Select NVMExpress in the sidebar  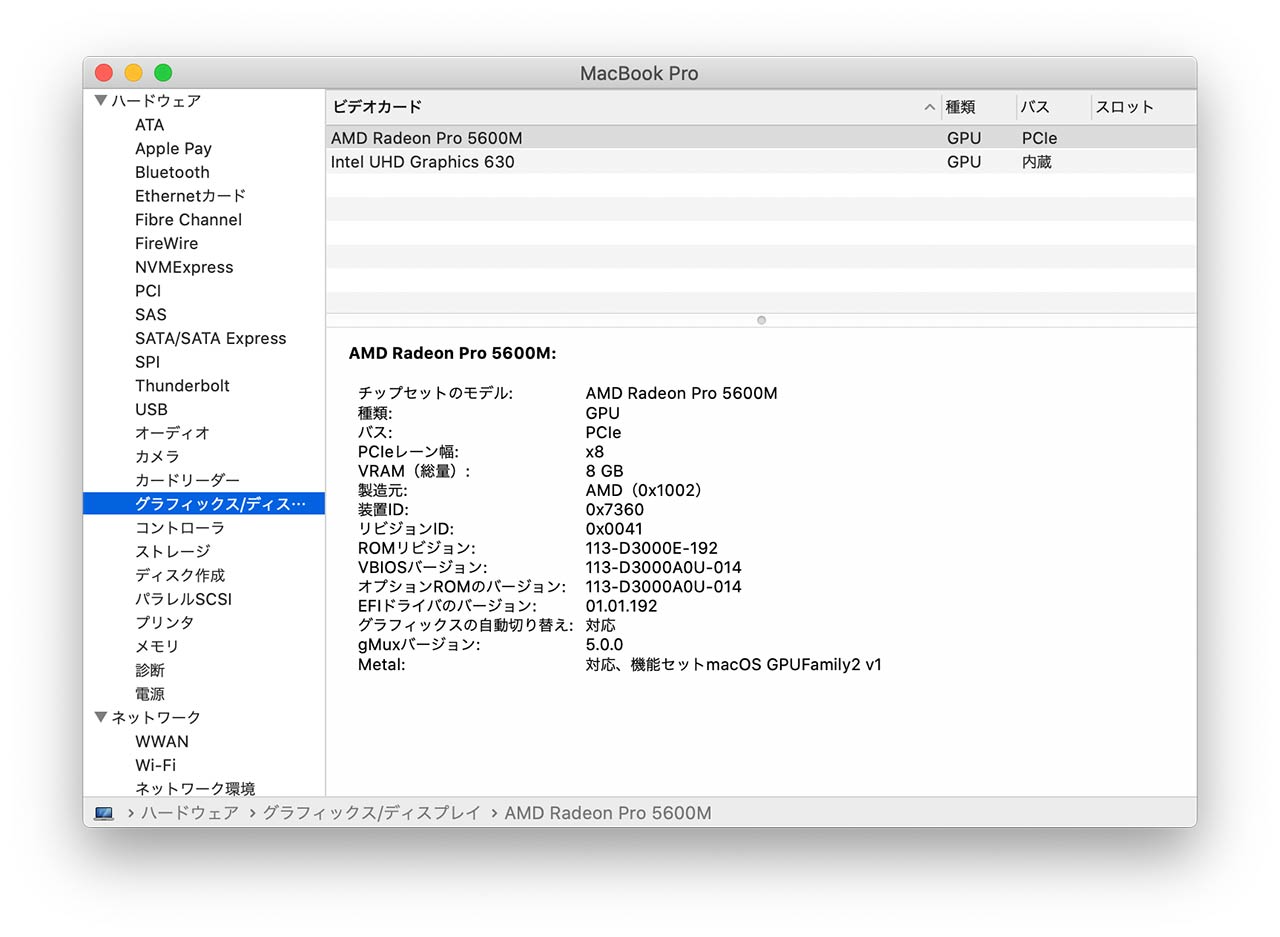click(184, 267)
